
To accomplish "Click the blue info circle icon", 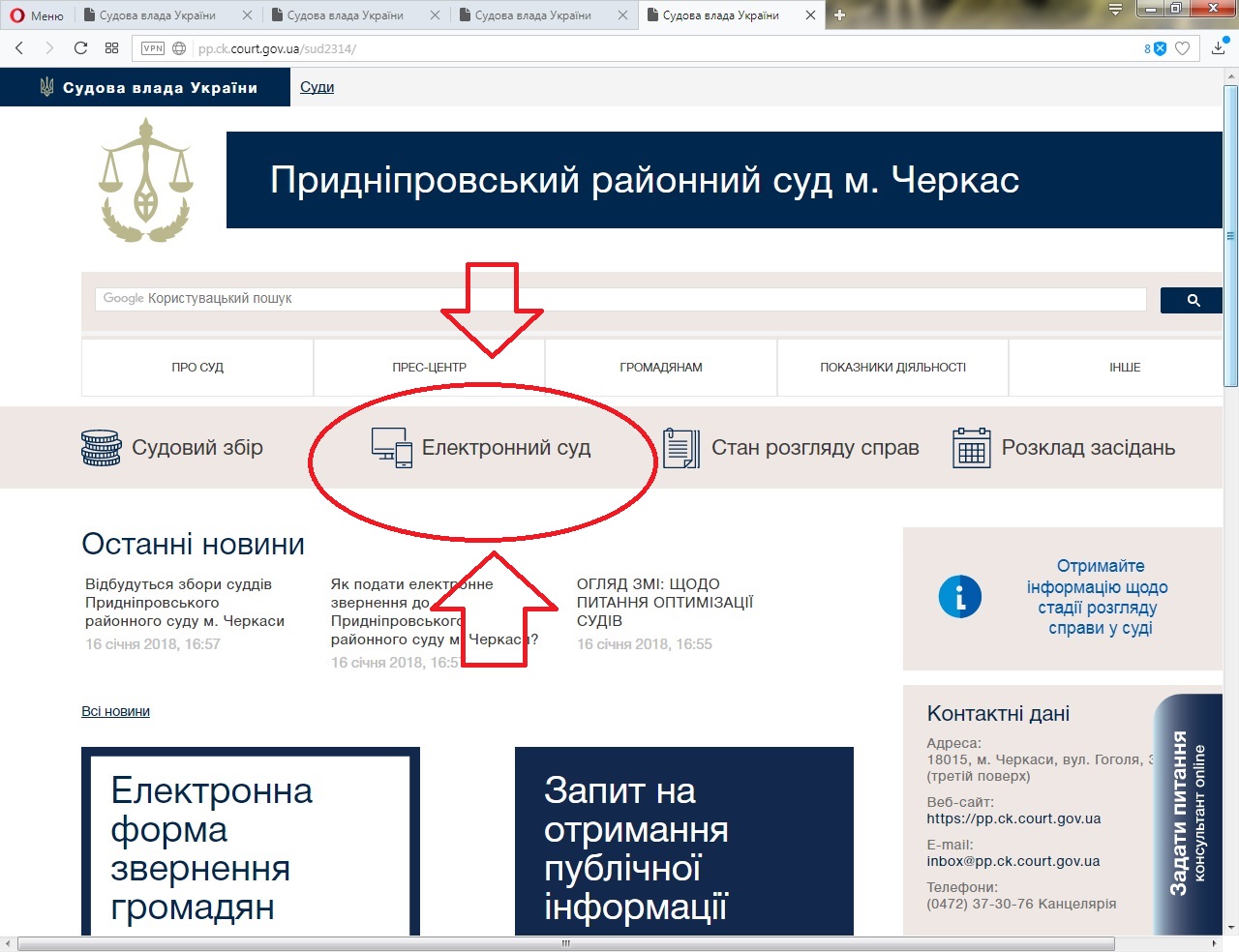I will click(959, 597).
